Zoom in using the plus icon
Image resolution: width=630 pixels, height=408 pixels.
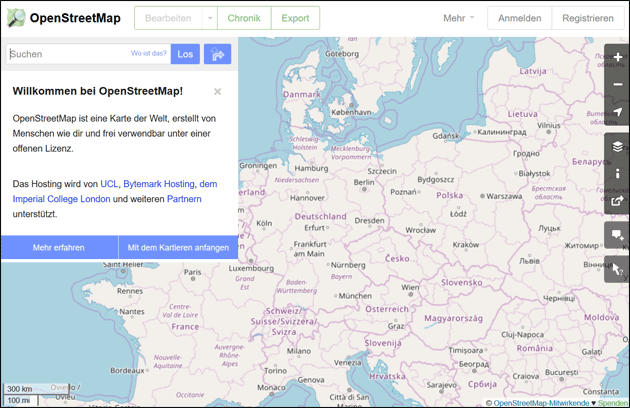coord(618,57)
